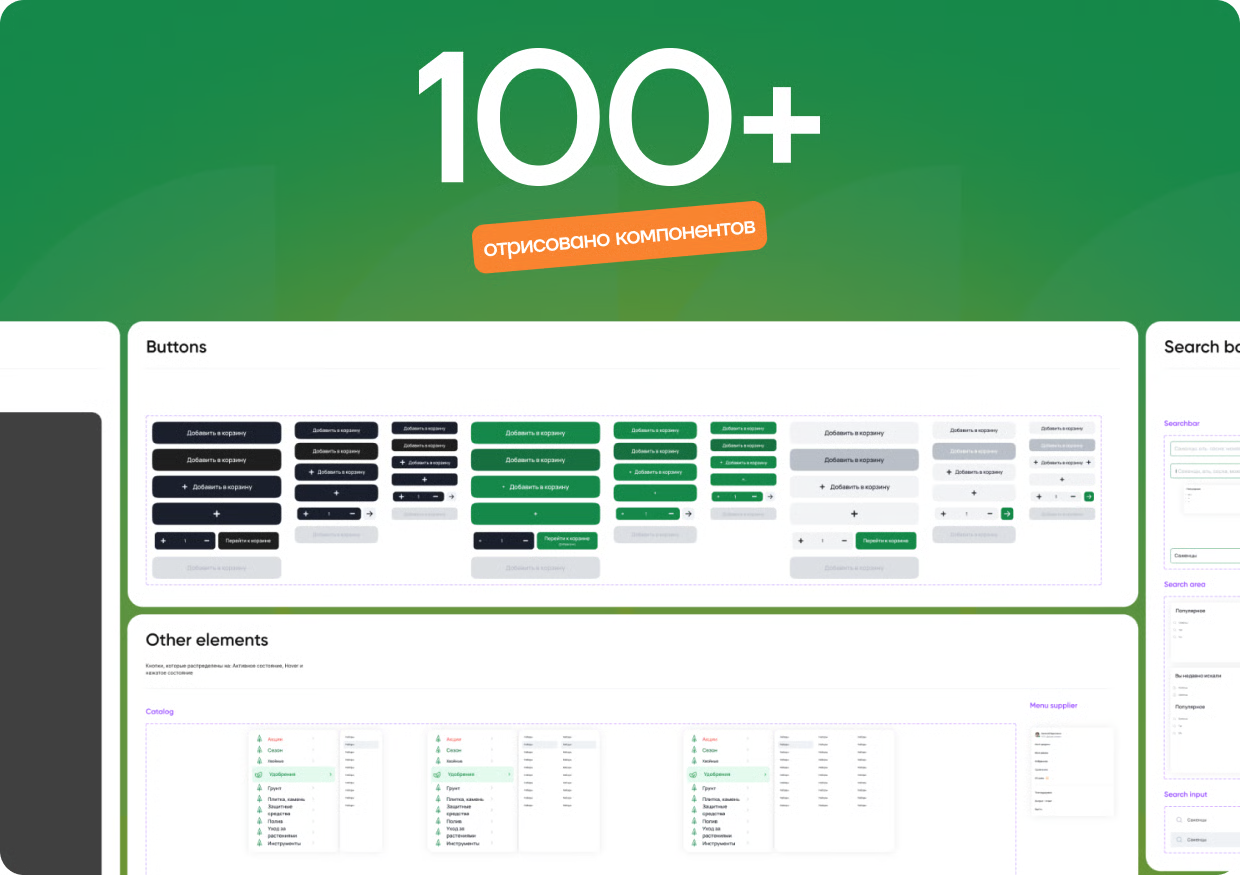Click the purple Menu supplier label

[1054, 705]
